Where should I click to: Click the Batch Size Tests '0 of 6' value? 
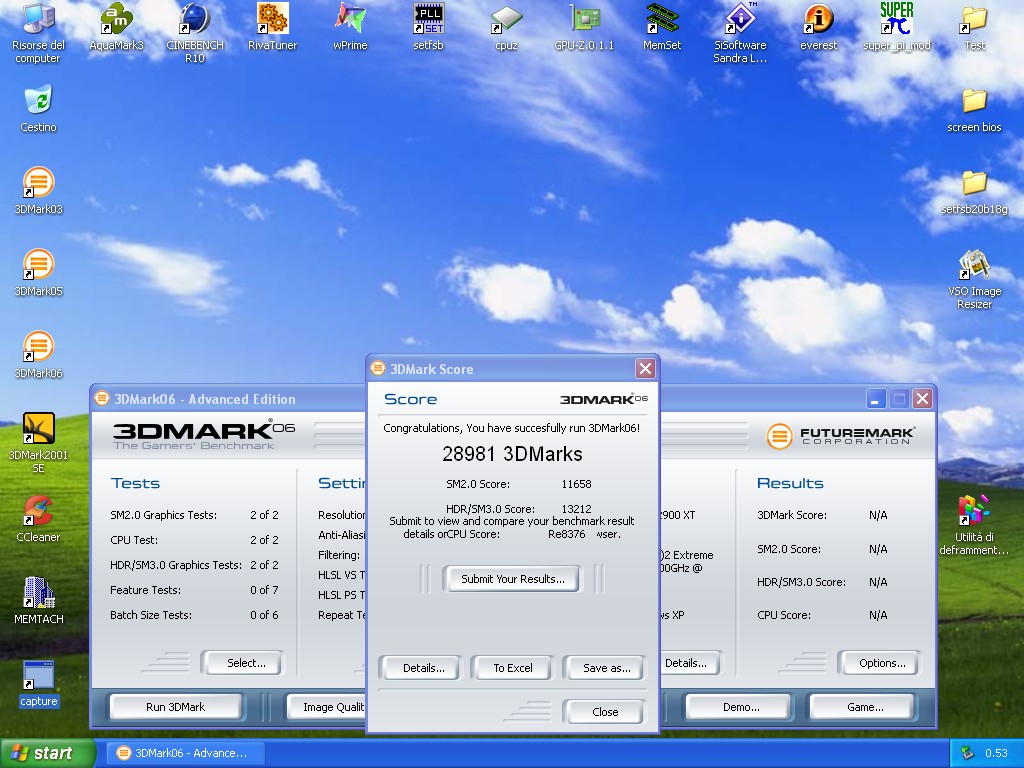(x=264, y=615)
